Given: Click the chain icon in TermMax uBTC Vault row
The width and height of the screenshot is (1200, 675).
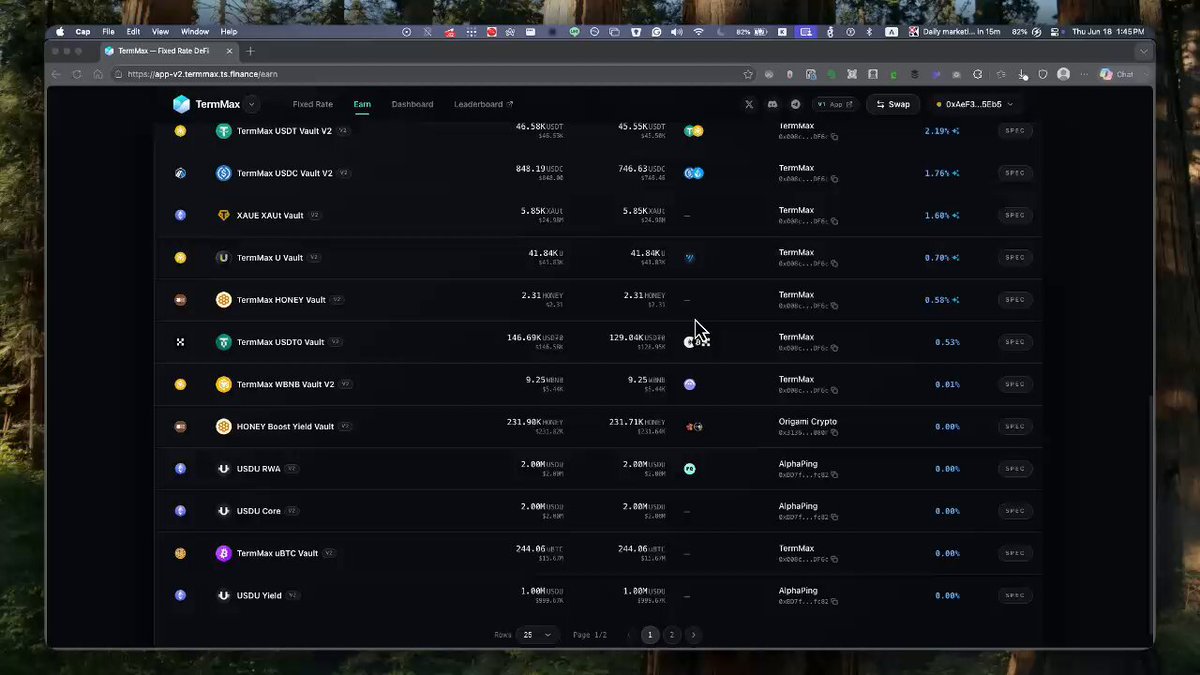Looking at the screenshot, I should pyautogui.click(x=181, y=553).
